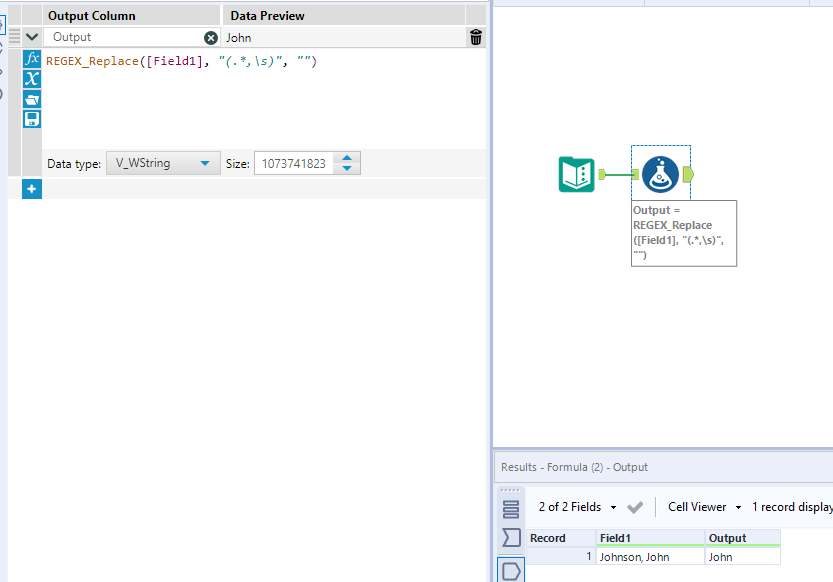Increase the Size value with the up stepper
Viewport: 833px width, 582px height.
[345, 157]
